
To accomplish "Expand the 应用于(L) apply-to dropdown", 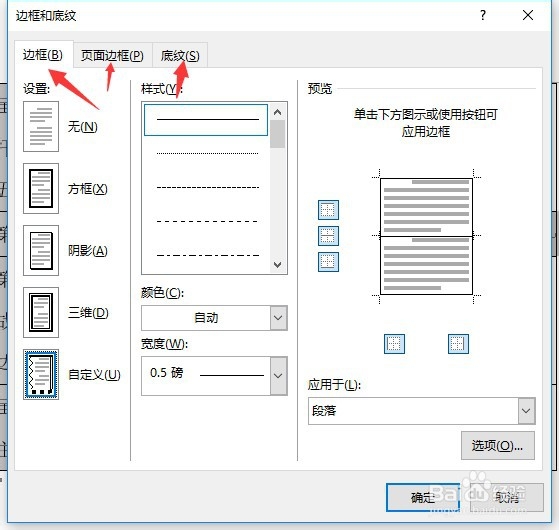I will point(526,411).
